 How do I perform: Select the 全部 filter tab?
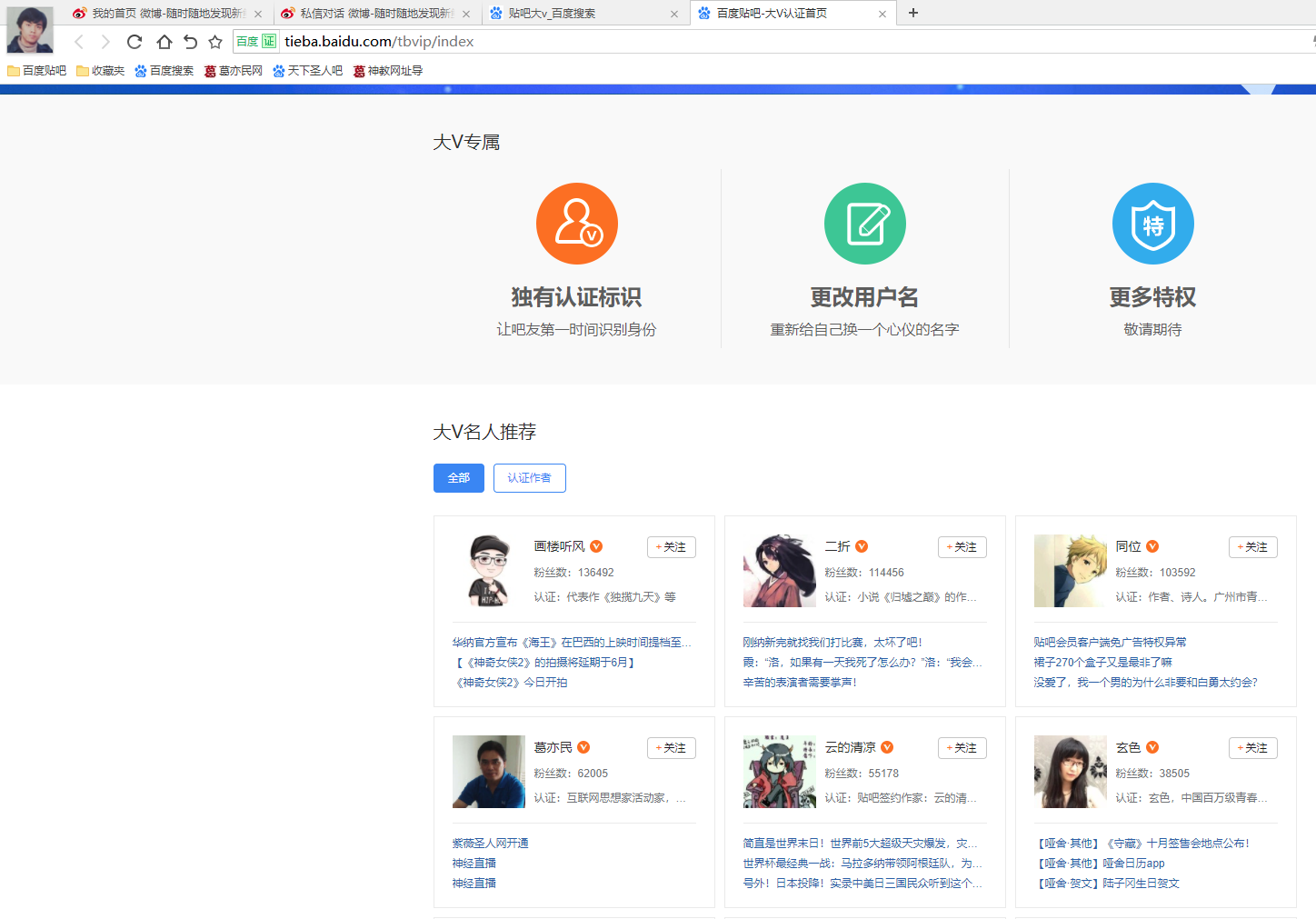click(458, 478)
